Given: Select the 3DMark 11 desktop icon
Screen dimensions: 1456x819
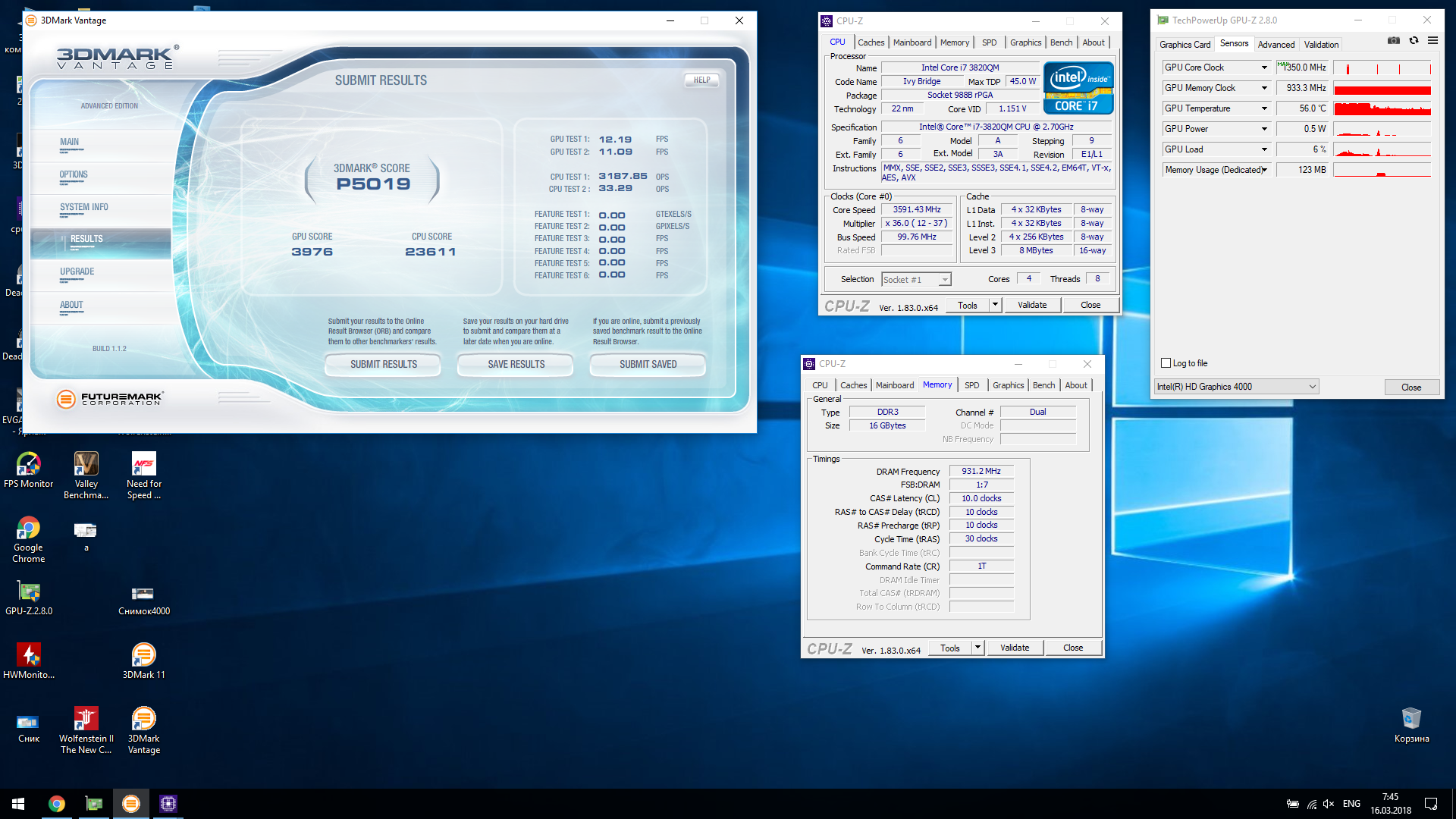Looking at the screenshot, I should pos(144,661).
